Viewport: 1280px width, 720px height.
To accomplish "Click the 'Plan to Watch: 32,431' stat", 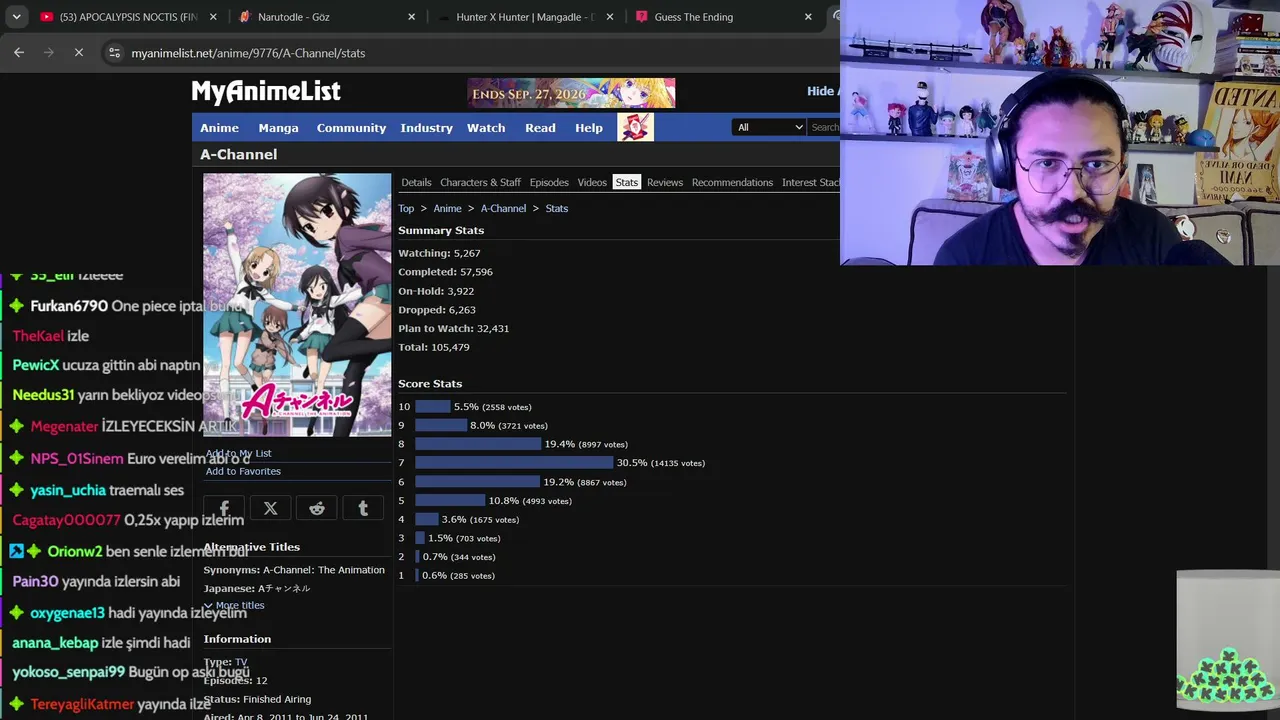I will pos(453,328).
